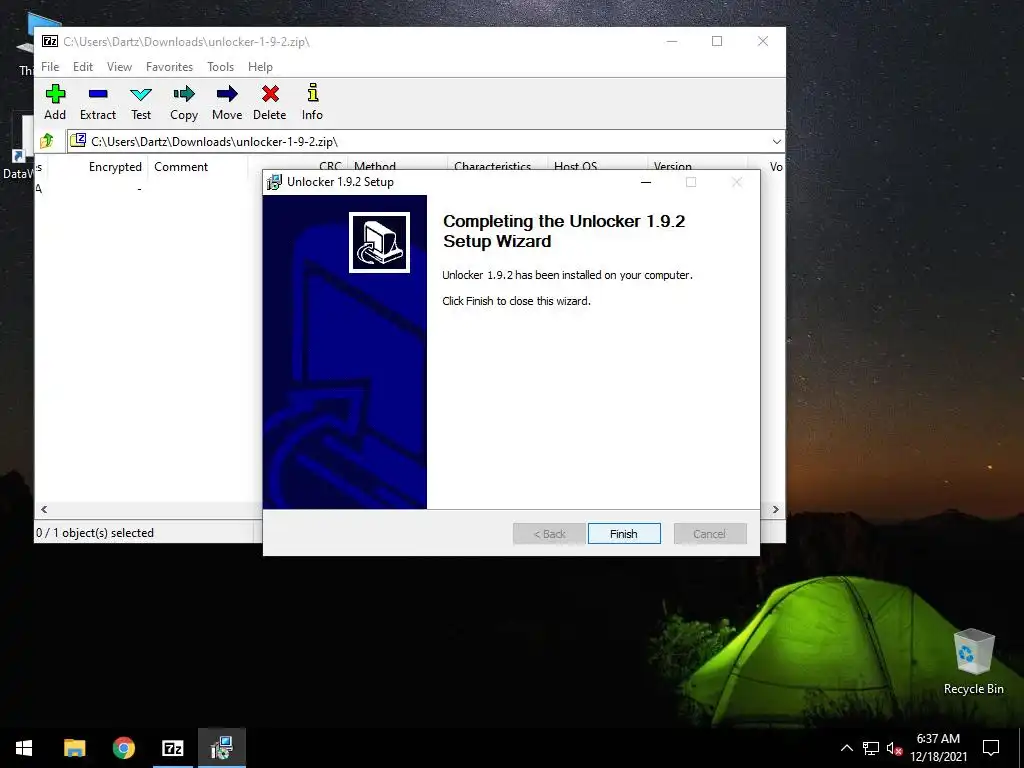Open the Windows Start menu

[24, 748]
